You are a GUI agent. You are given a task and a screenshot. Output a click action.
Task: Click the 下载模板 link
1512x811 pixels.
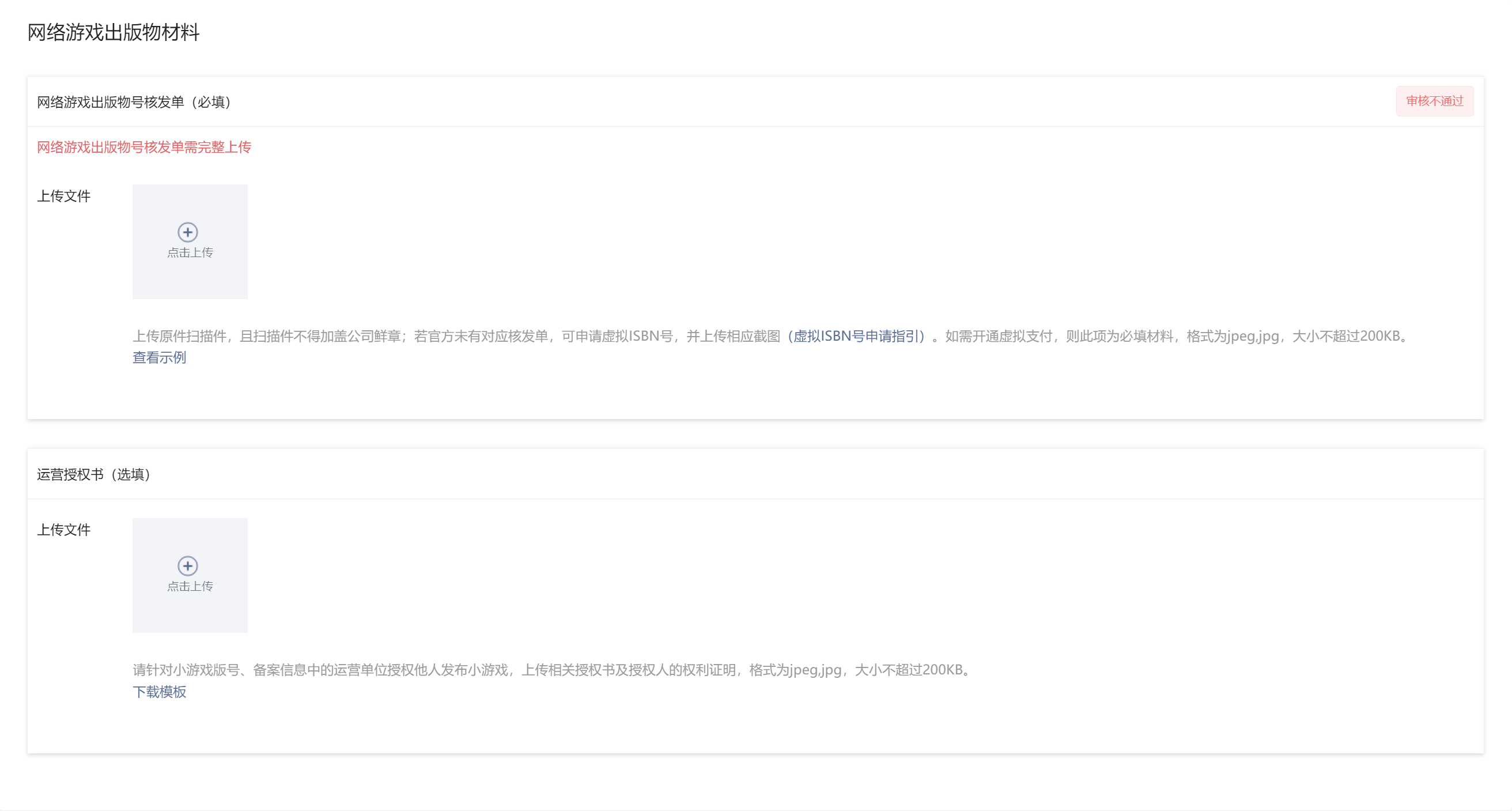pyautogui.click(x=159, y=692)
